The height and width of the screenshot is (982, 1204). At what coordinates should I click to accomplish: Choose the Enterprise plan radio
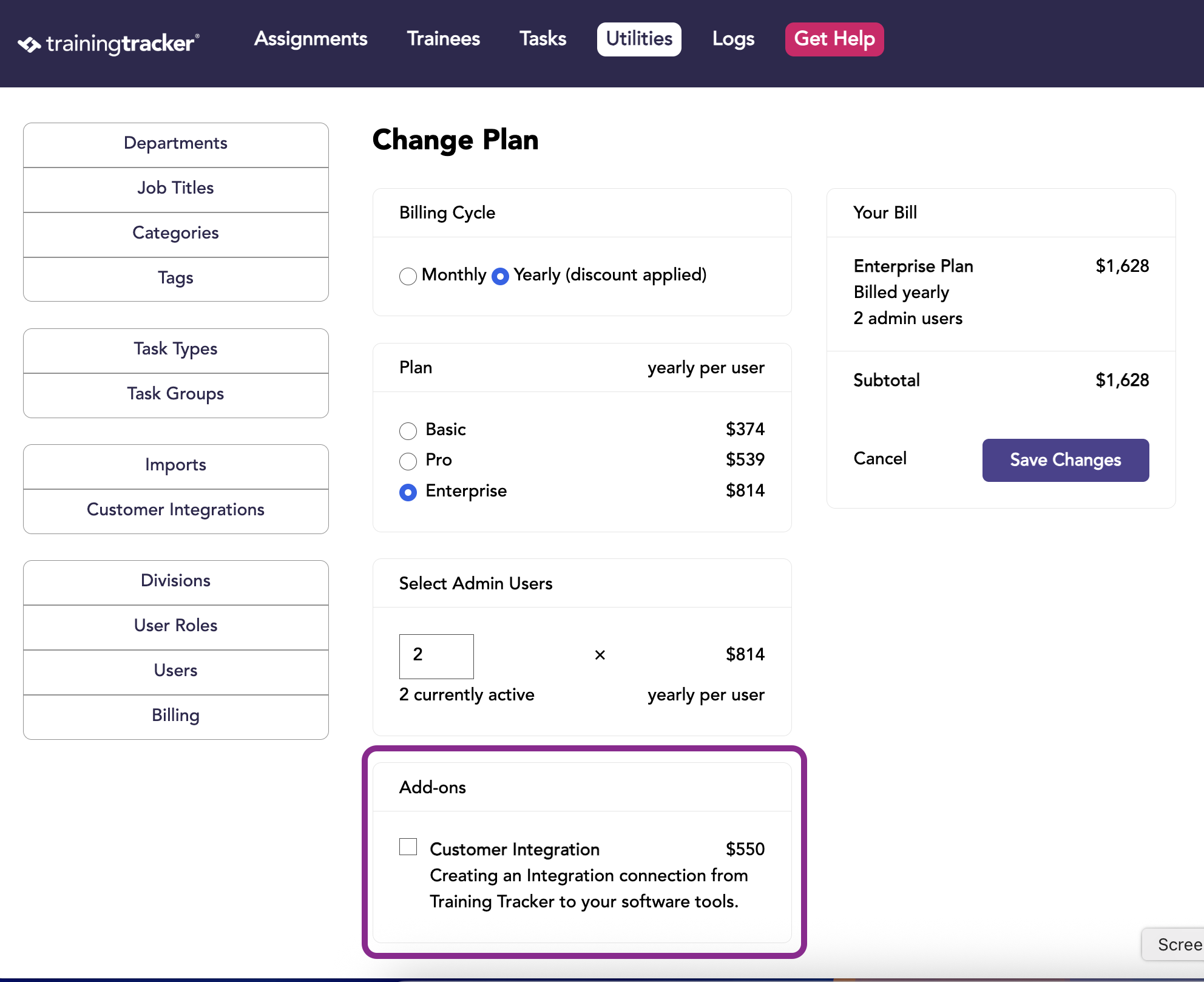pyautogui.click(x=408, y=492)
